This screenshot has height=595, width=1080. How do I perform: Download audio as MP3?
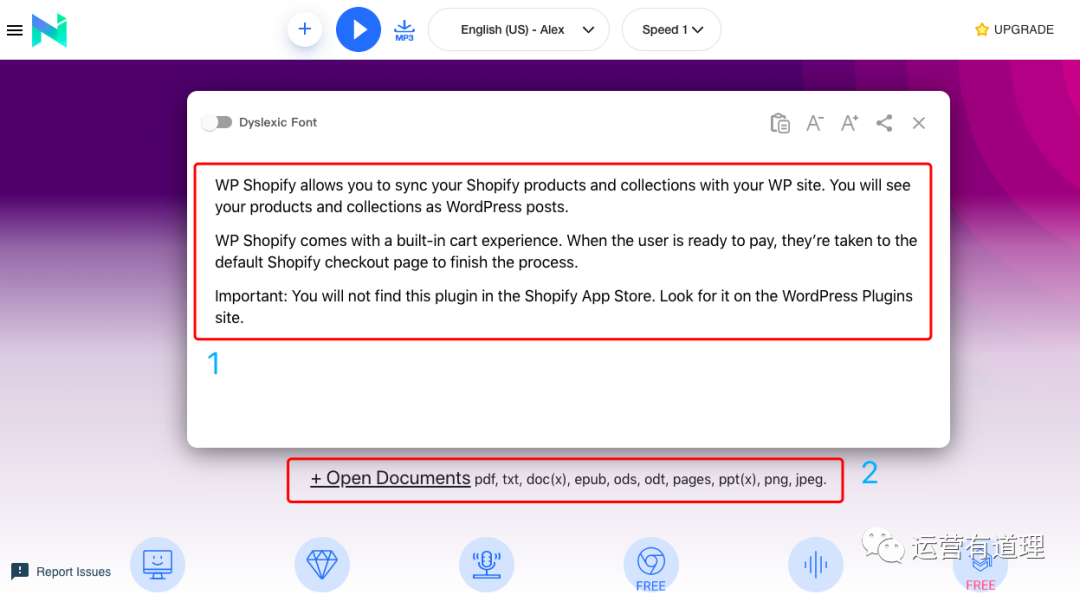[x=404, y=29]
